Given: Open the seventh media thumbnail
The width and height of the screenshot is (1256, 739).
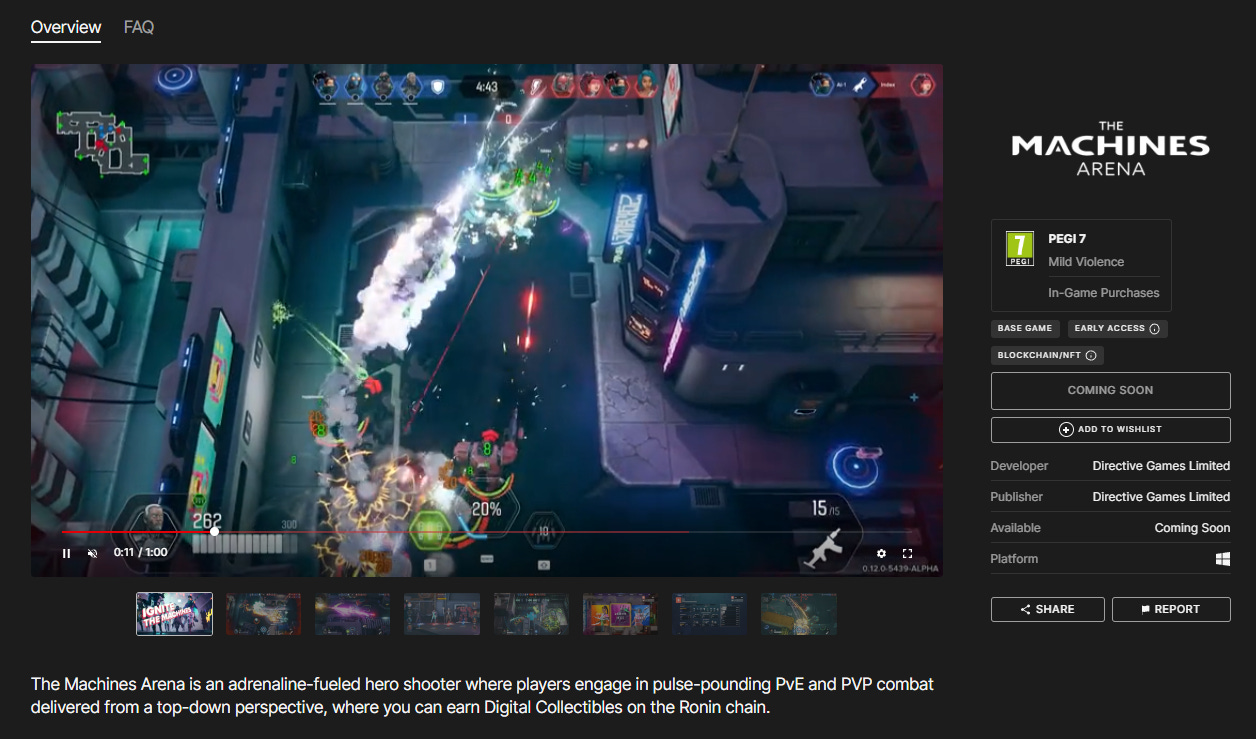Looking at the screenshot, I should point(710,614).
